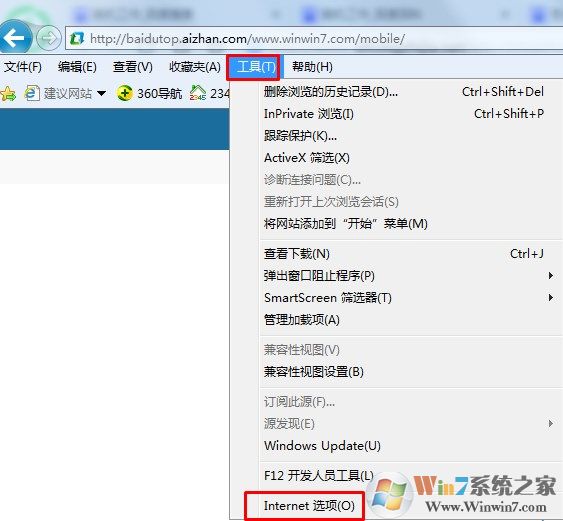Open the 2345 house bookmark icon

[198, 93]
